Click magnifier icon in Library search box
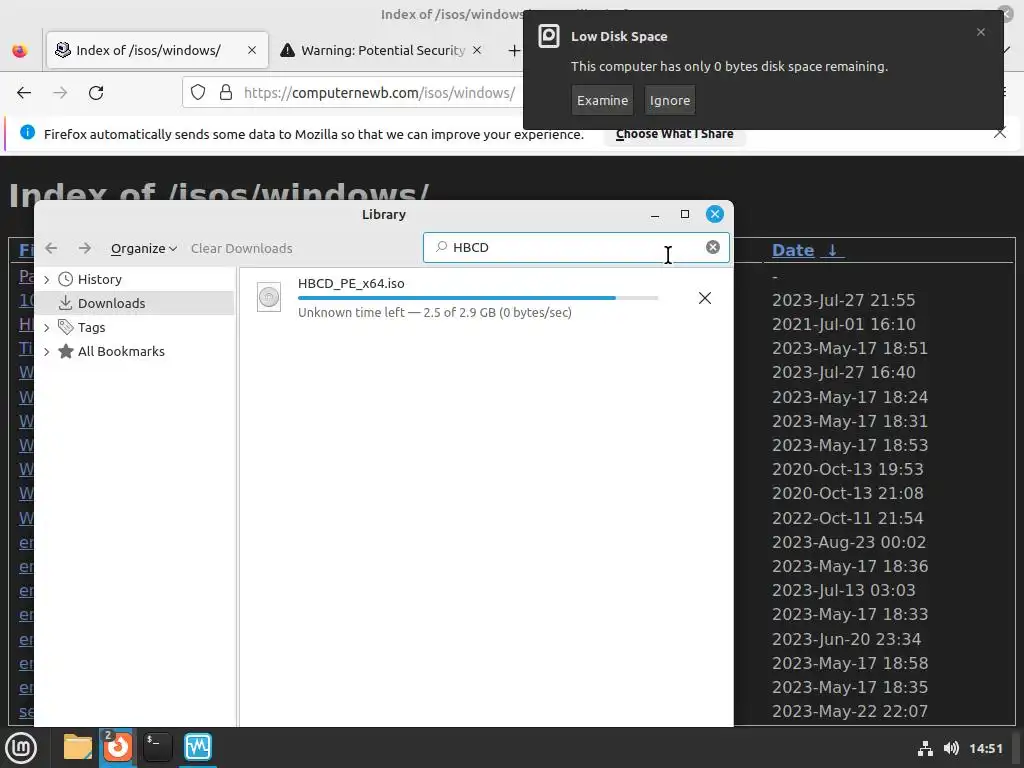Image resolution: width=1024 pixels, height=768 pixels. coord(441,247)
